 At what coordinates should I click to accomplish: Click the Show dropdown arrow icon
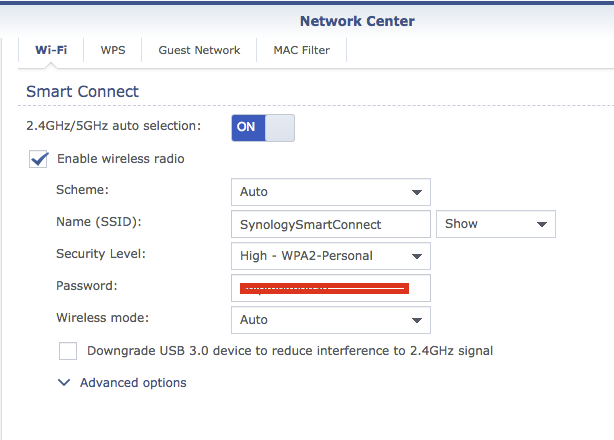[x=541, y=224]
